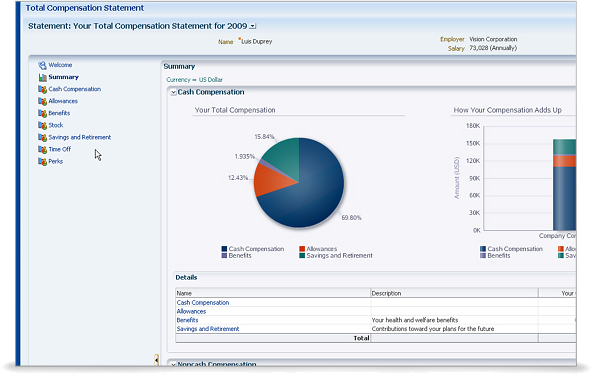This screenshot has height=375, width=593.
Task: Open the statement selection dropdown arrow
Action: point(253,26)
